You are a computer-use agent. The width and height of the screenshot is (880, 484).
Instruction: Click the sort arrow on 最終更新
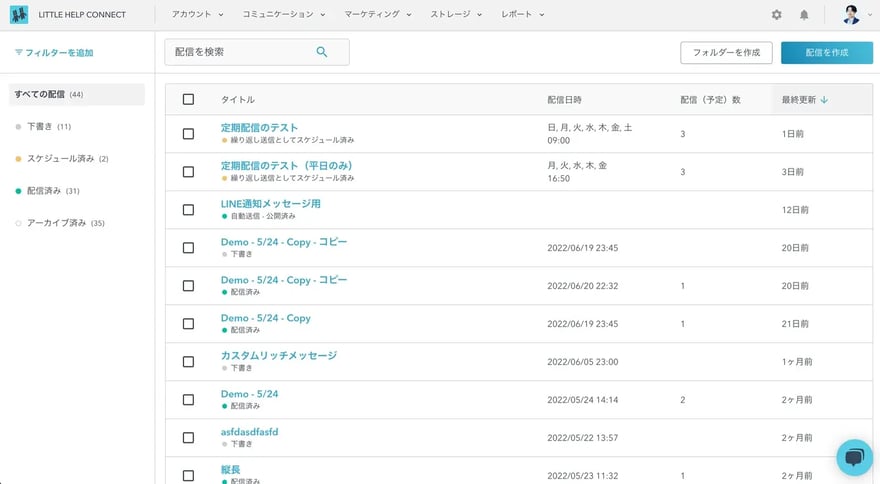point(824,100)
